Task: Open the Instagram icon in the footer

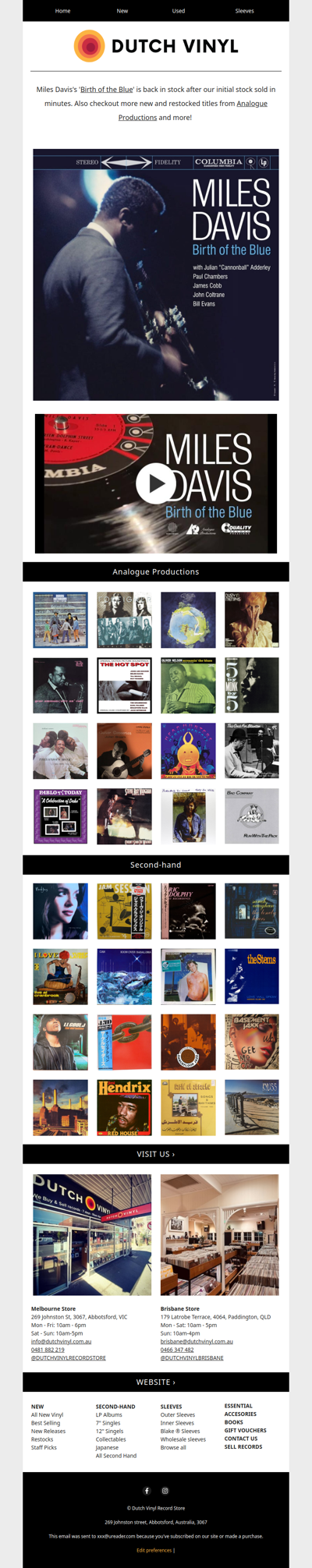Action: tap(165, 1491)
